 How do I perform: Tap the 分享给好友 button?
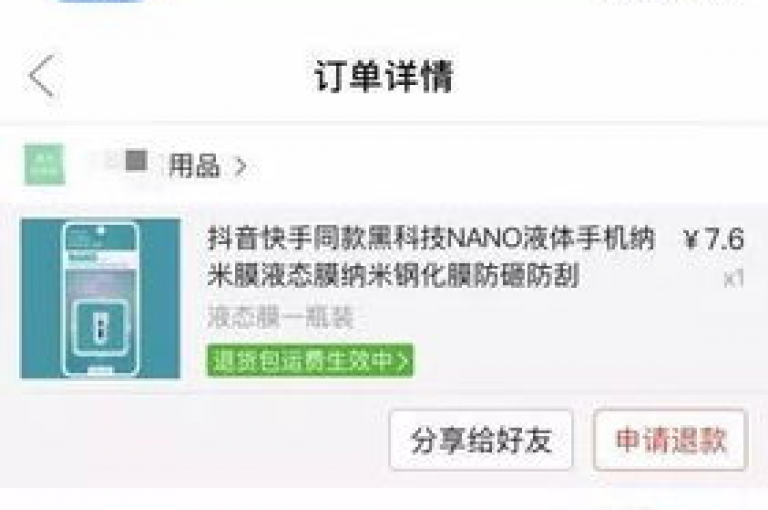click(x=481, y=440)
